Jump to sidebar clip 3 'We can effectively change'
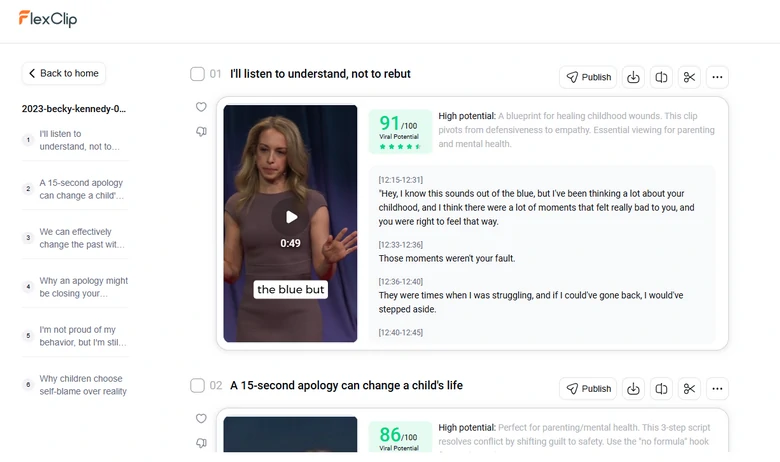 75,238
